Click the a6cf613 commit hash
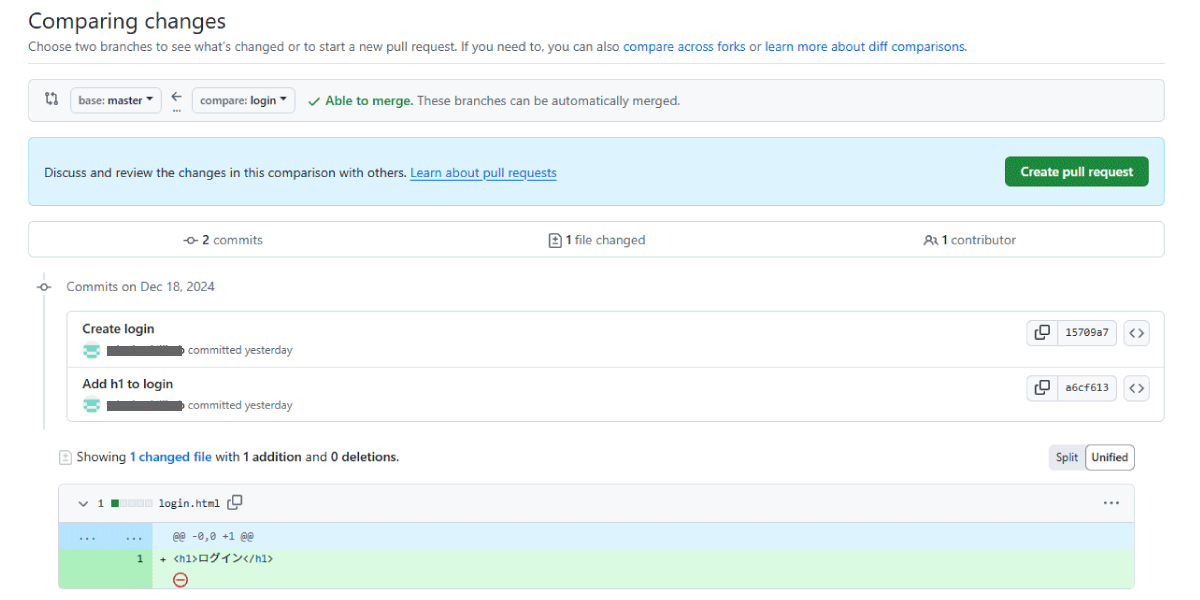 tap(1087, 388)
